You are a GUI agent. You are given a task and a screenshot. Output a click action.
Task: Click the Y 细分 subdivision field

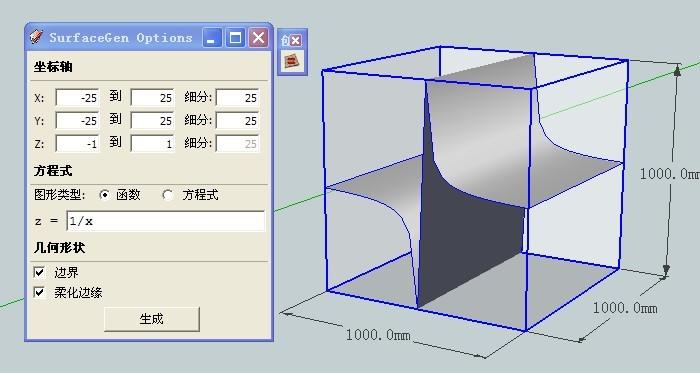click(x=238, y=120)
